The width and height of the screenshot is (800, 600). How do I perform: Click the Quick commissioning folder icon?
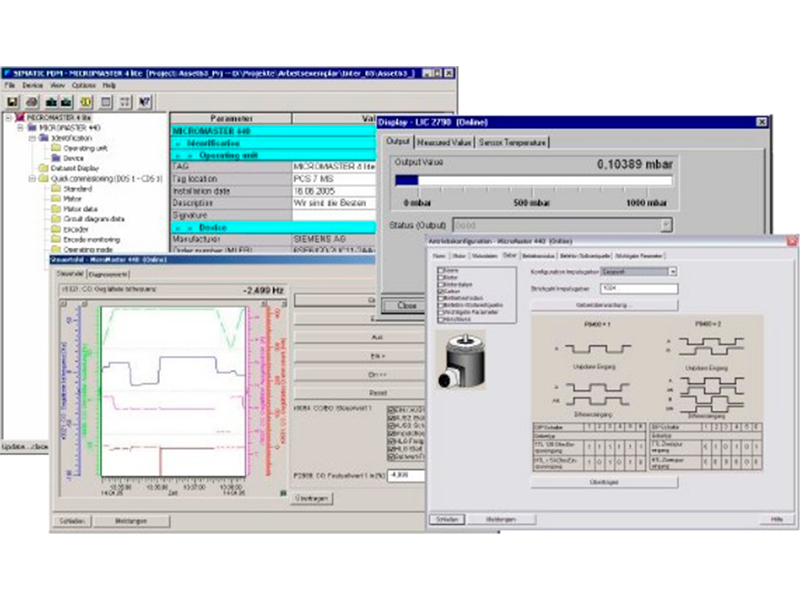pyautogui.click(x=44, y=179)
